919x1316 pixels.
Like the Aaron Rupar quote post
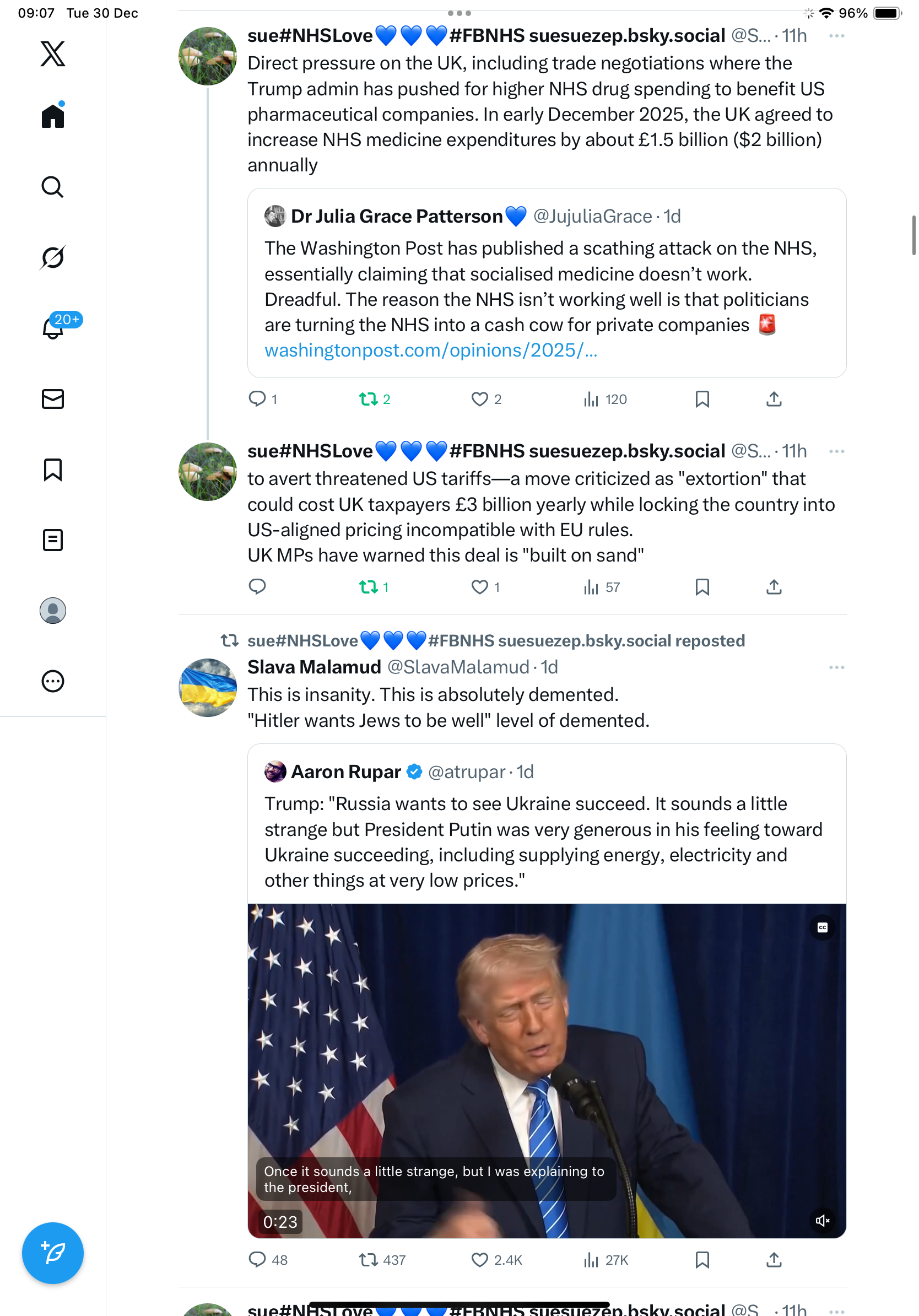[479, 1260]
